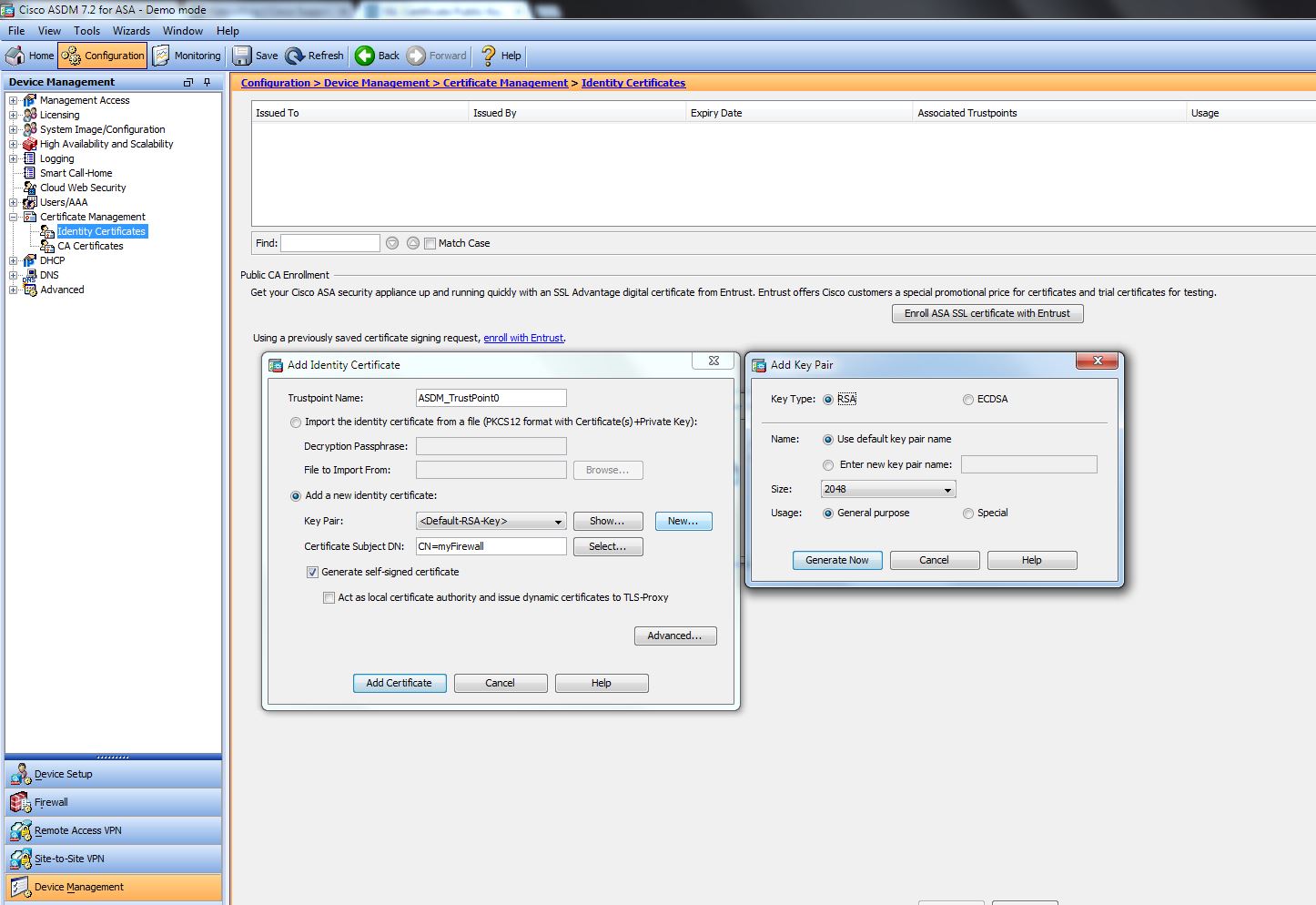Click Enroll ASA SSL certificate with Entrust
Screen dimensions: 1316x905
[987, 314]
